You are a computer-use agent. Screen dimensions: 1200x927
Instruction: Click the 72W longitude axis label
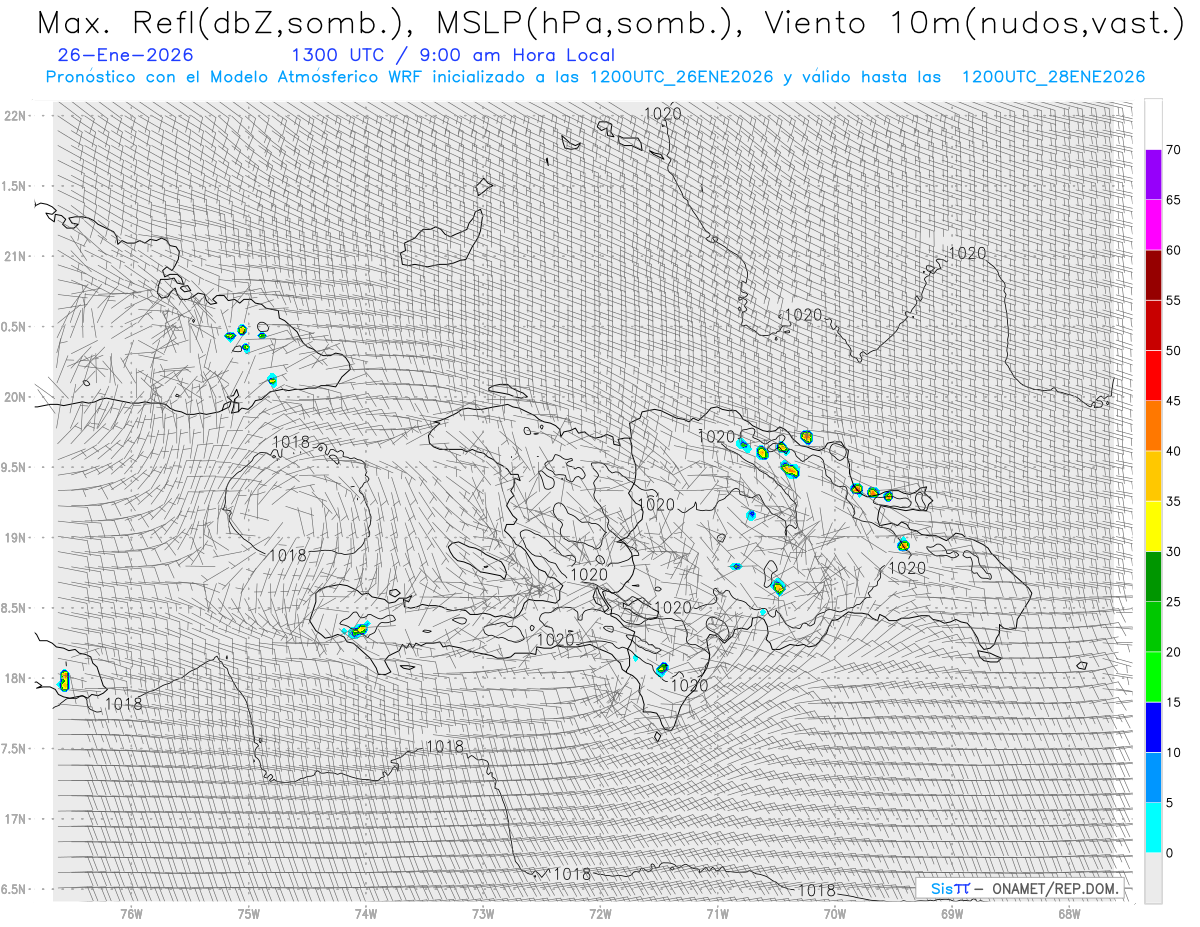600,913
